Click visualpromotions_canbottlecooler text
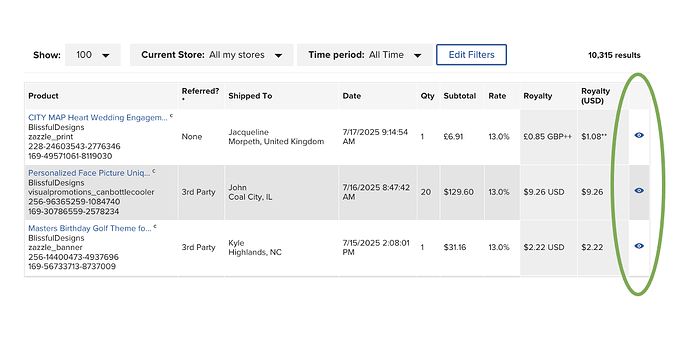This screenshot has height=362, width=690. pyautogui.click(x=91, y=192)
